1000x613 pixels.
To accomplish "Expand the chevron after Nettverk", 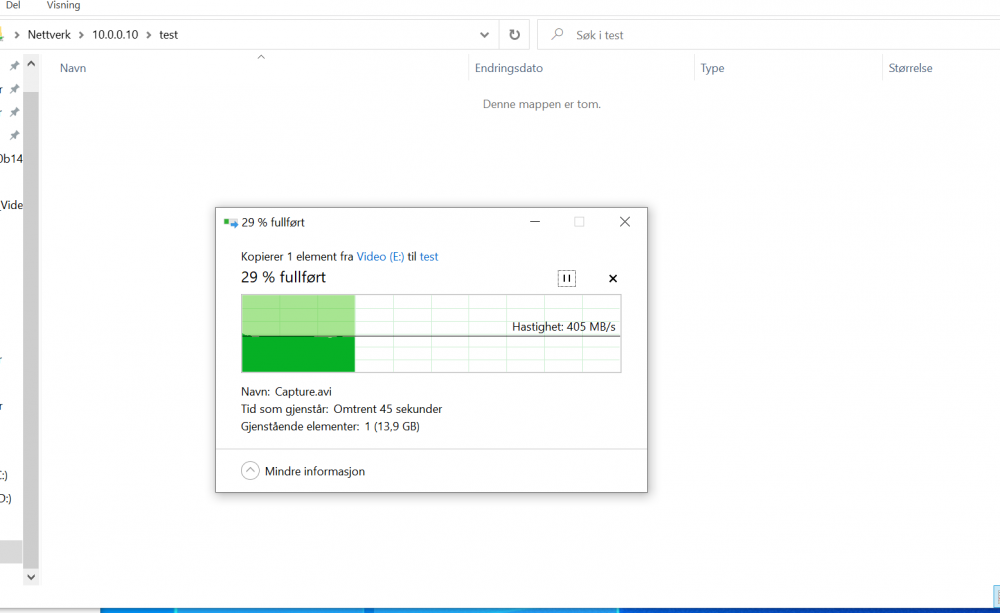I will (81, 35).
